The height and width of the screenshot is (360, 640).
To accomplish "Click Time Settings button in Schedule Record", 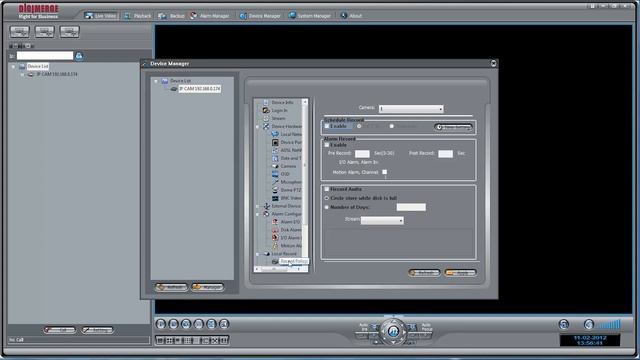I will (453, 127).
